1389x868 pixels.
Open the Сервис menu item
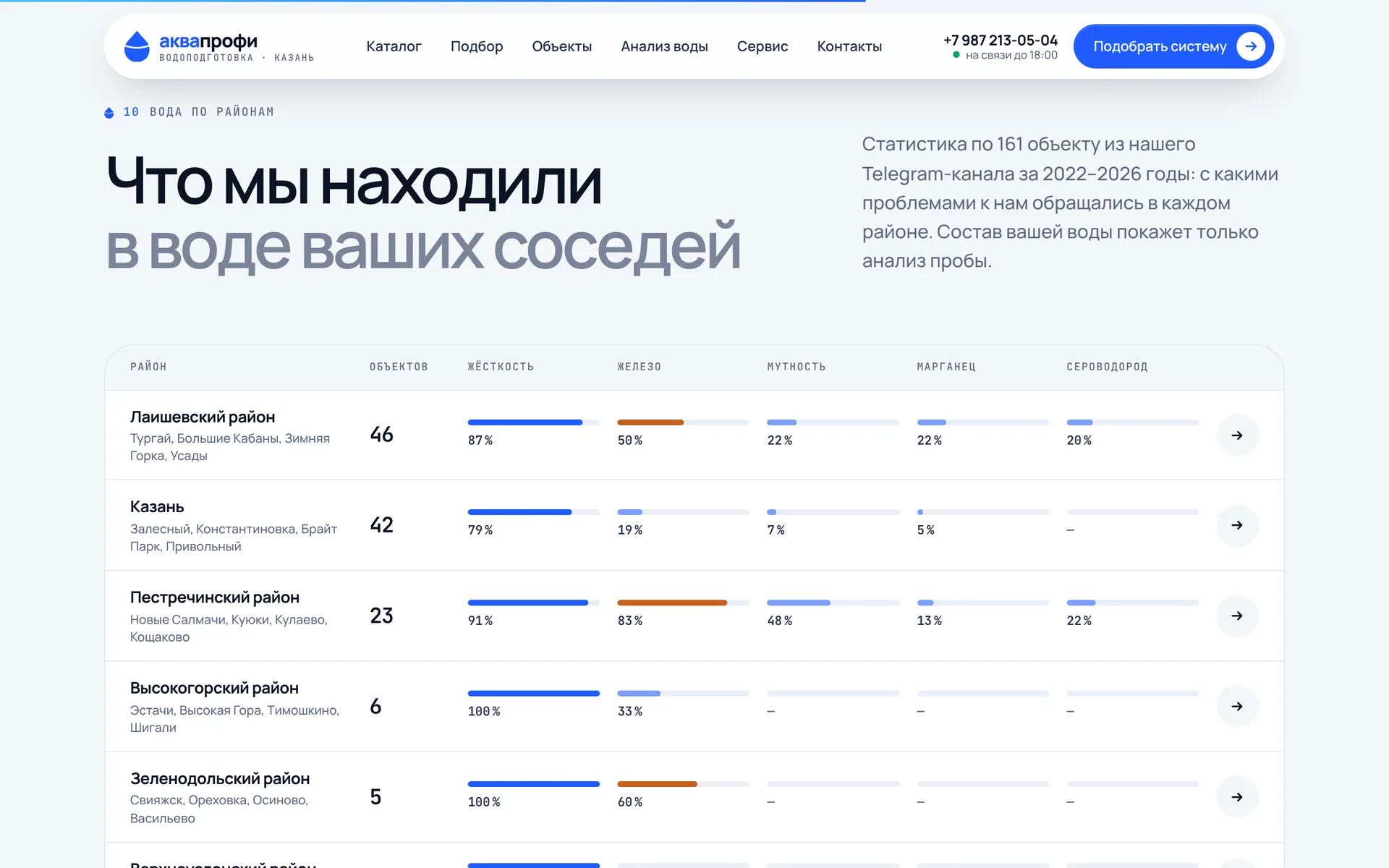tap(763, 46)
